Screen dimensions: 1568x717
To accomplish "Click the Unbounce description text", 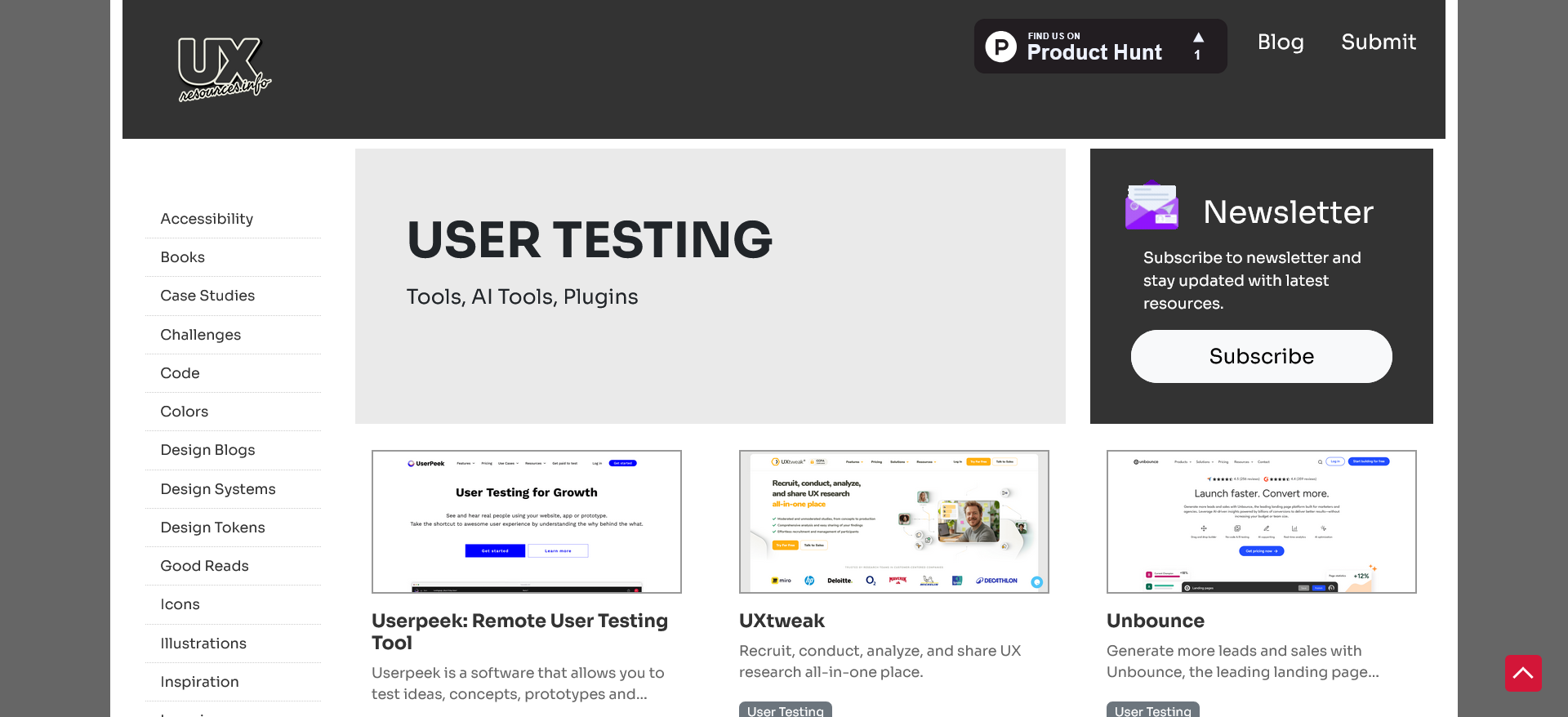I will 1243,661.
